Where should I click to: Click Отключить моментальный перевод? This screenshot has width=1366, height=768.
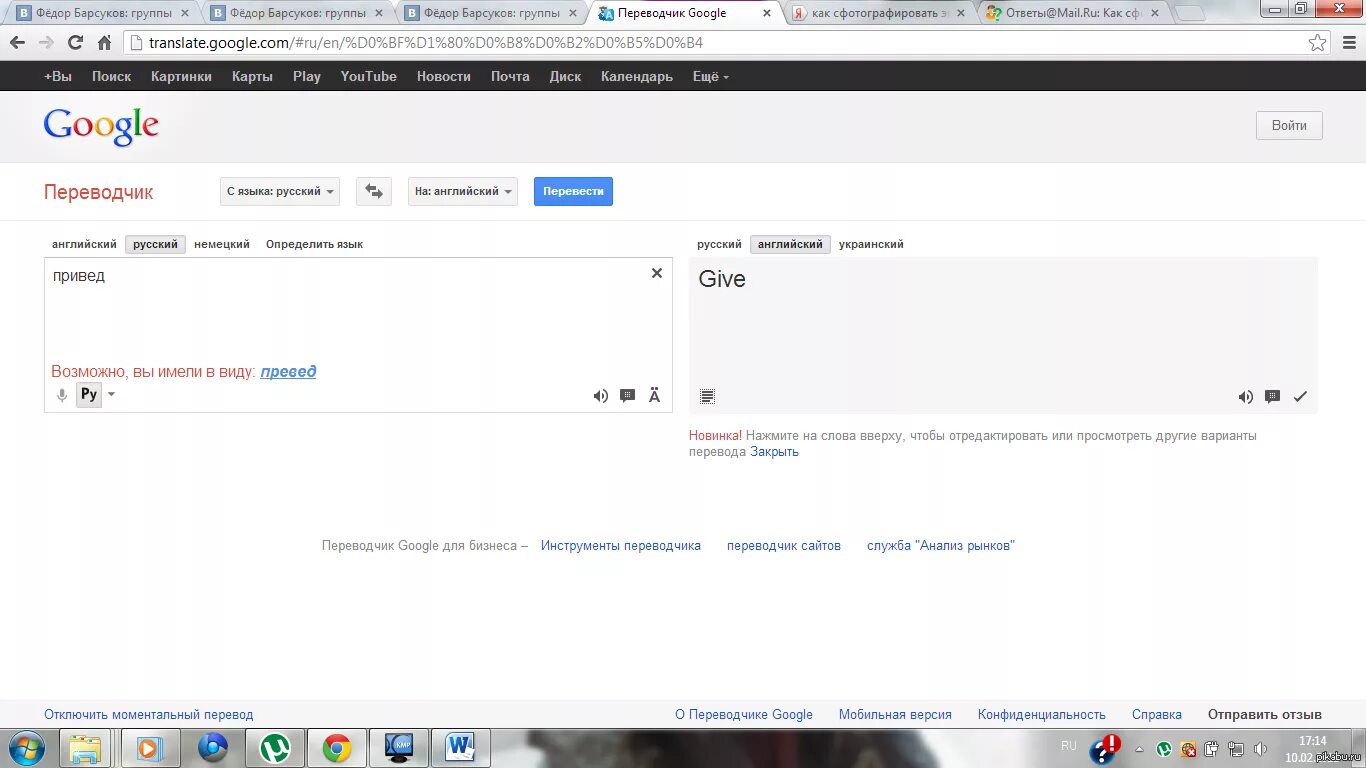[149, 715]
